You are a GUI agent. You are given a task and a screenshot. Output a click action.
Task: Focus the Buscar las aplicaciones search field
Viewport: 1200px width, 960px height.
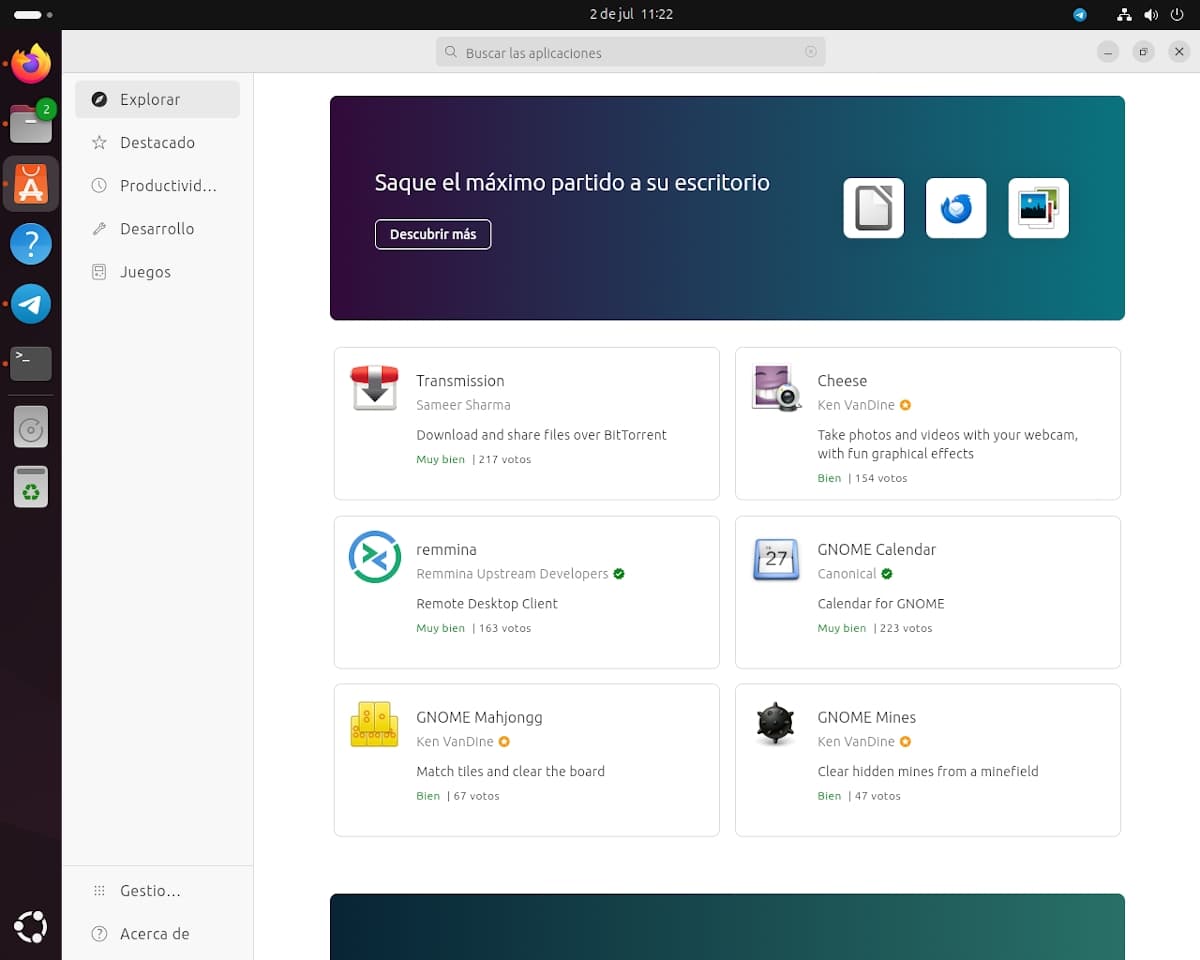click(x=630, y=52)
